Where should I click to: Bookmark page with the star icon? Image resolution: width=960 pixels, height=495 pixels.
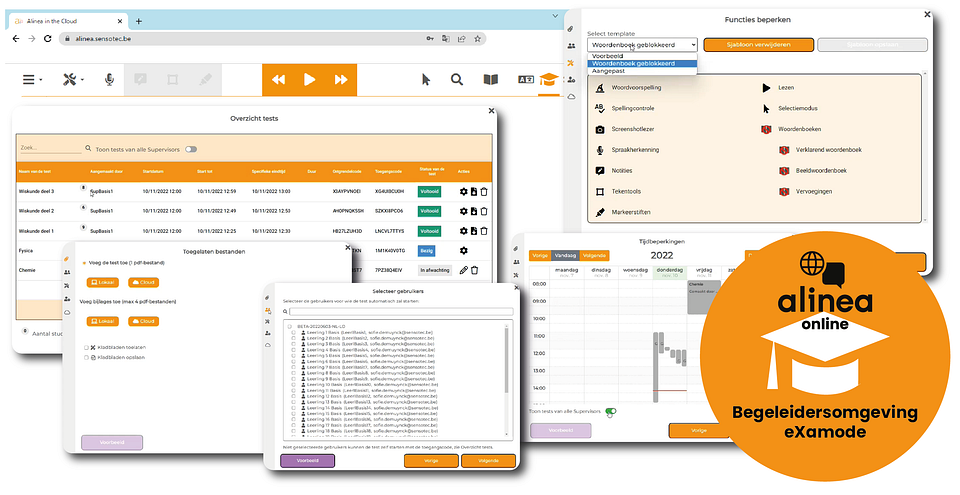(x=477, y=39)
